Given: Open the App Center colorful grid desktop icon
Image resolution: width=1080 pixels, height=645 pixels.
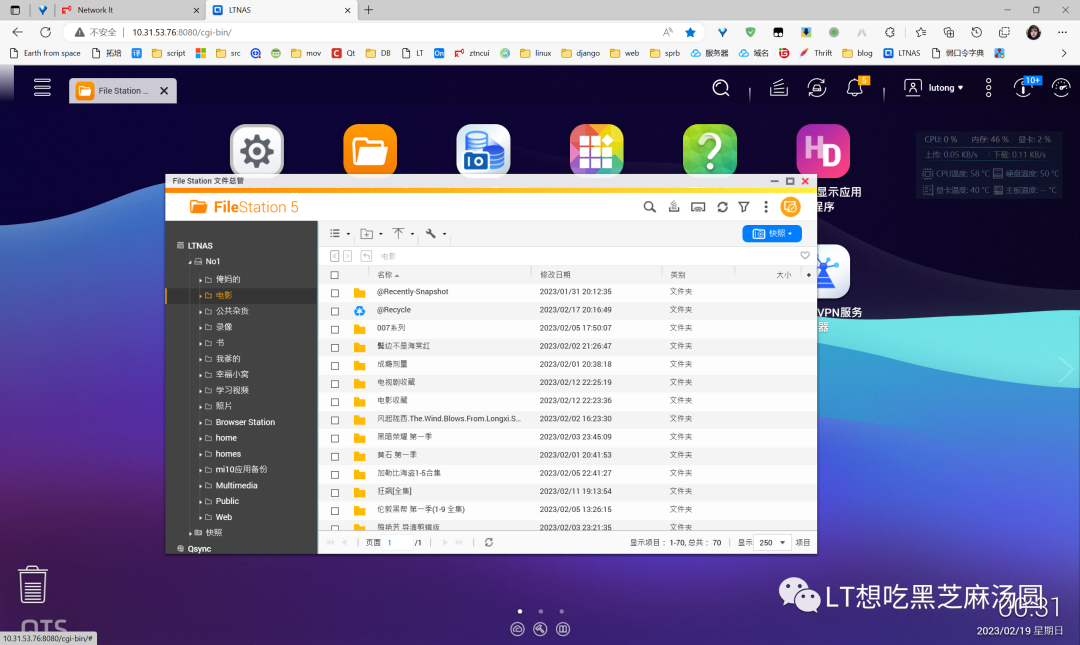Looking at the screenshot, I should click(596, 150).
